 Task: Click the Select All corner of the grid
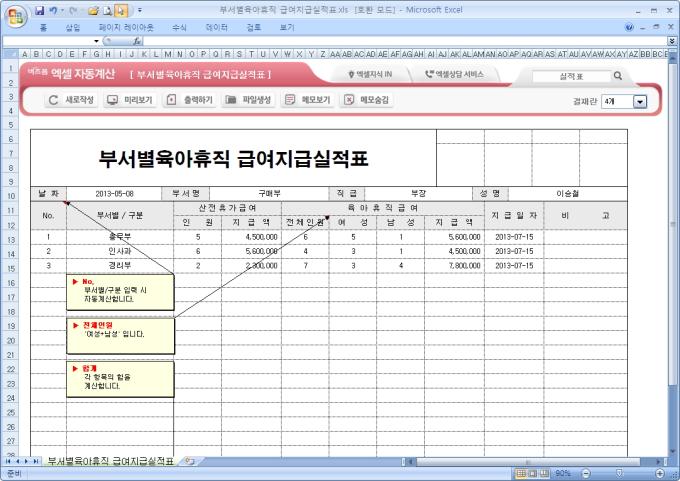point(10,54)
